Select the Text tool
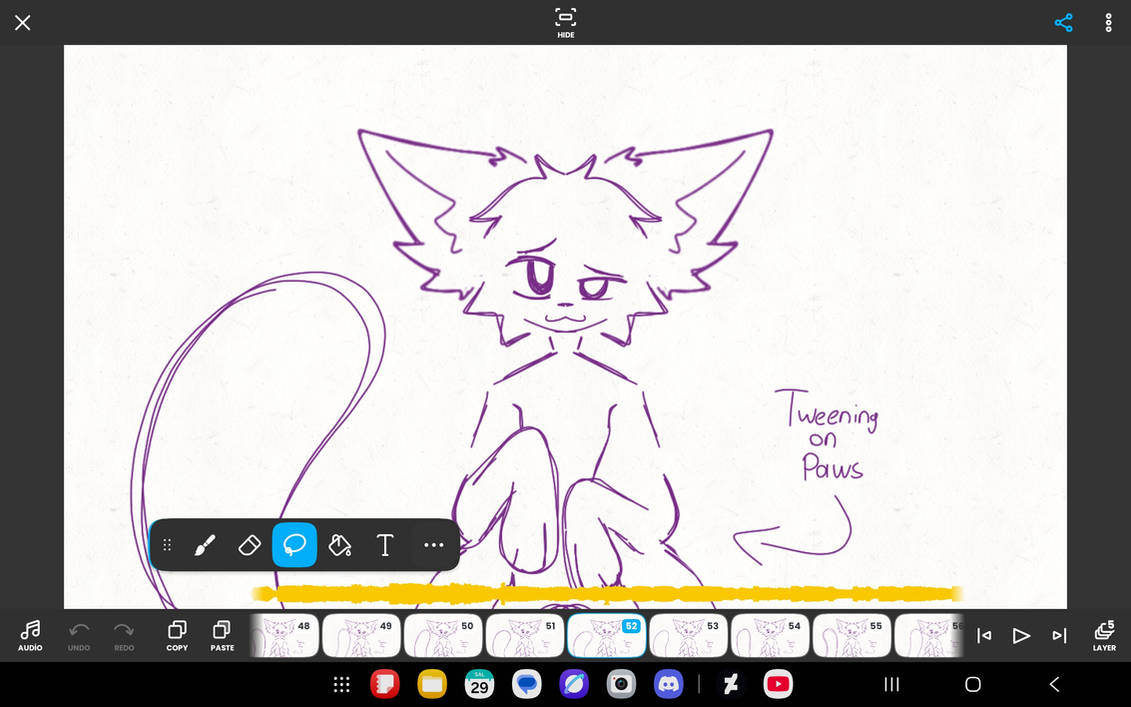Screen dimensions: 1131x707 point(385,545)
